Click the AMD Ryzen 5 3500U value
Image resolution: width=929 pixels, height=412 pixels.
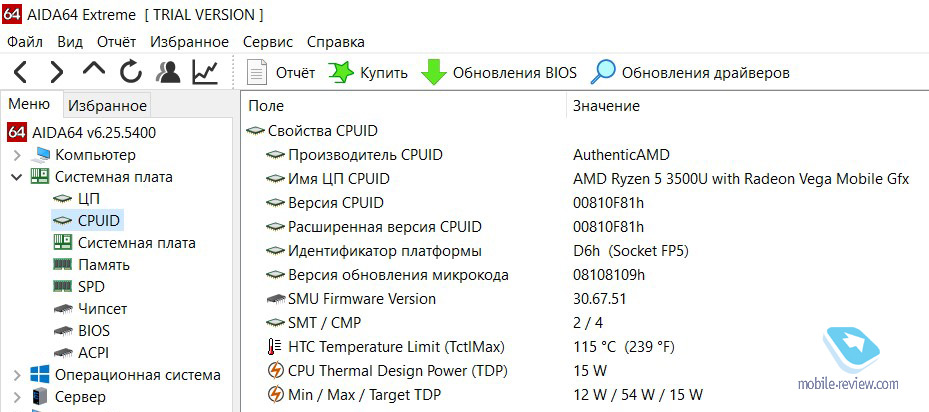tap(741, 178)
